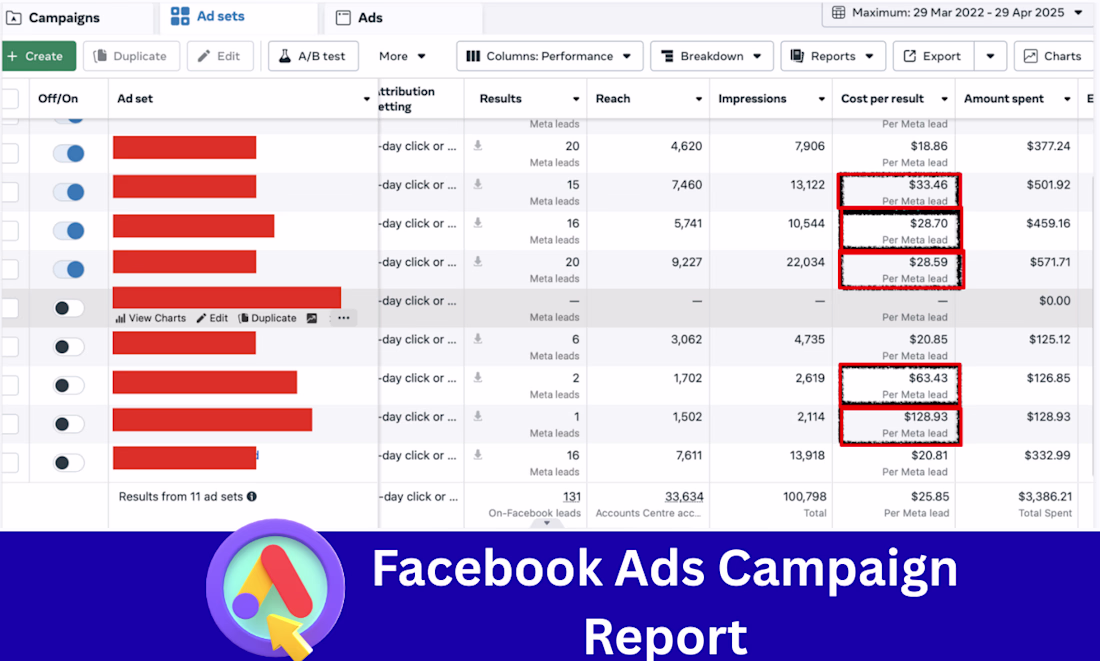
Task: Open the Charts panel
Action: tap(1054, 56)
